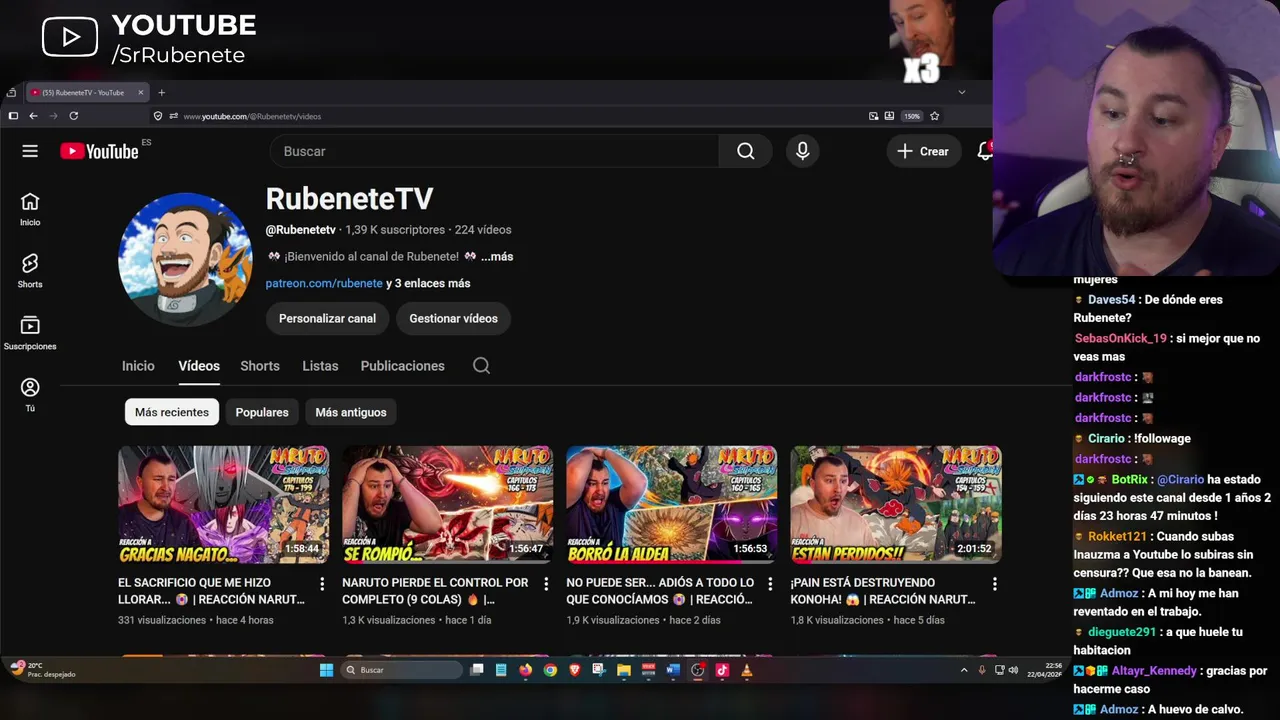Open options menu for EL SACRIFICIO video
This screenshot has height=720, width=1280.
pyautogui.click(x=322, y=583)
